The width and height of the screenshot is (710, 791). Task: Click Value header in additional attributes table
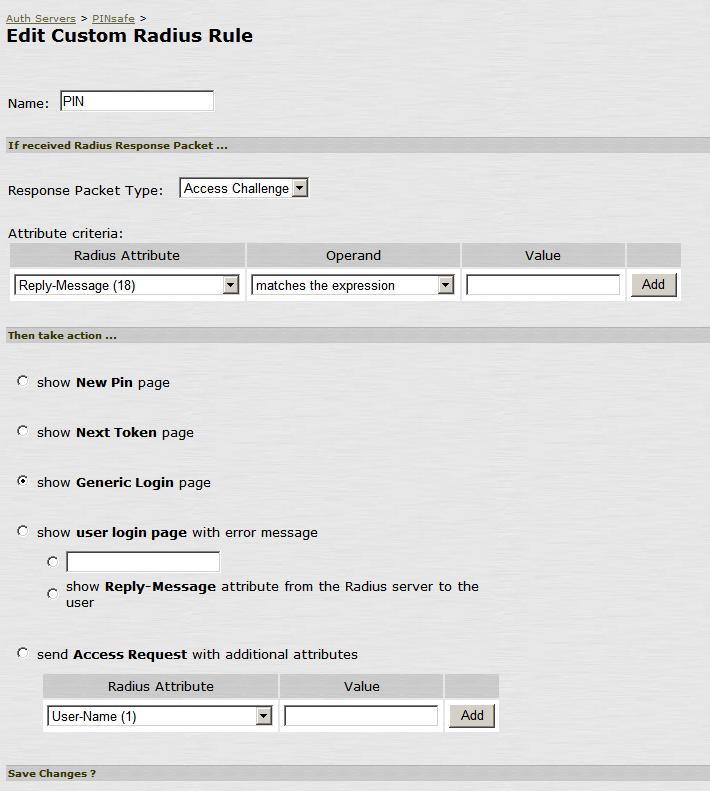coord(361,686)
